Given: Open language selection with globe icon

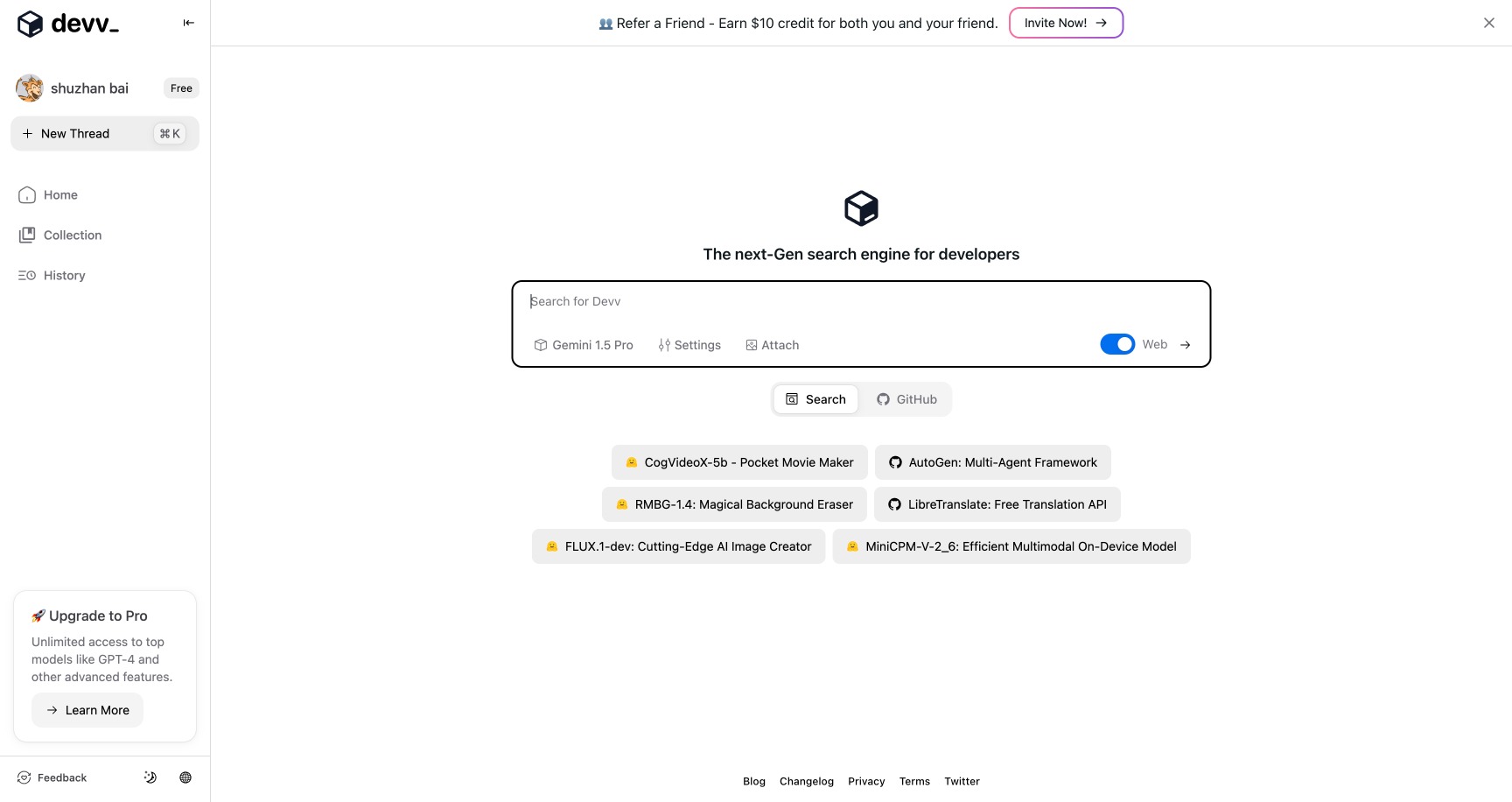Looking at the screenshot, I should coord(185,777).
